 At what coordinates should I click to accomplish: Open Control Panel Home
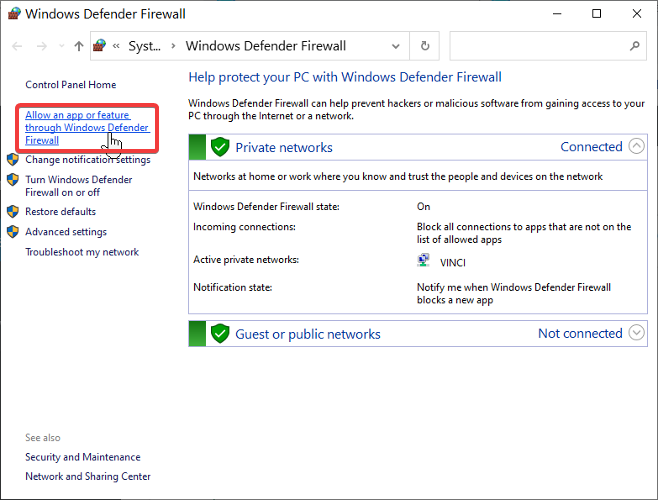tap(70, 85)
